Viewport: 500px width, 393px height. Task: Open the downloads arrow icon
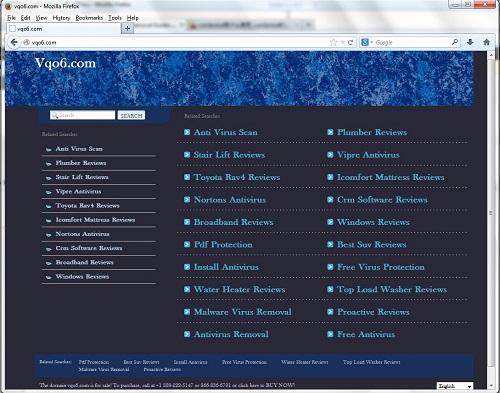click(470, 42)
